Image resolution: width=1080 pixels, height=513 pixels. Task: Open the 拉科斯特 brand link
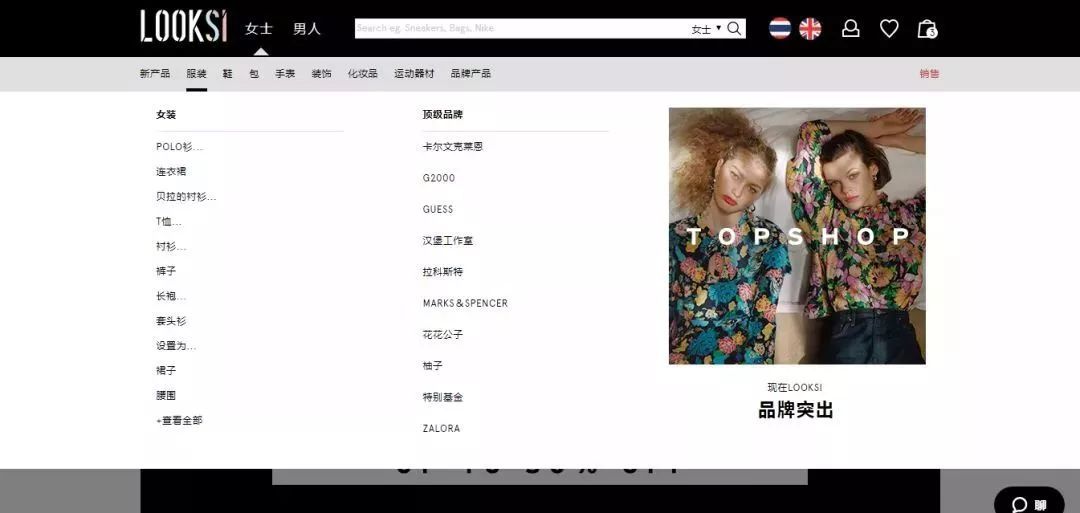[443, 272]
